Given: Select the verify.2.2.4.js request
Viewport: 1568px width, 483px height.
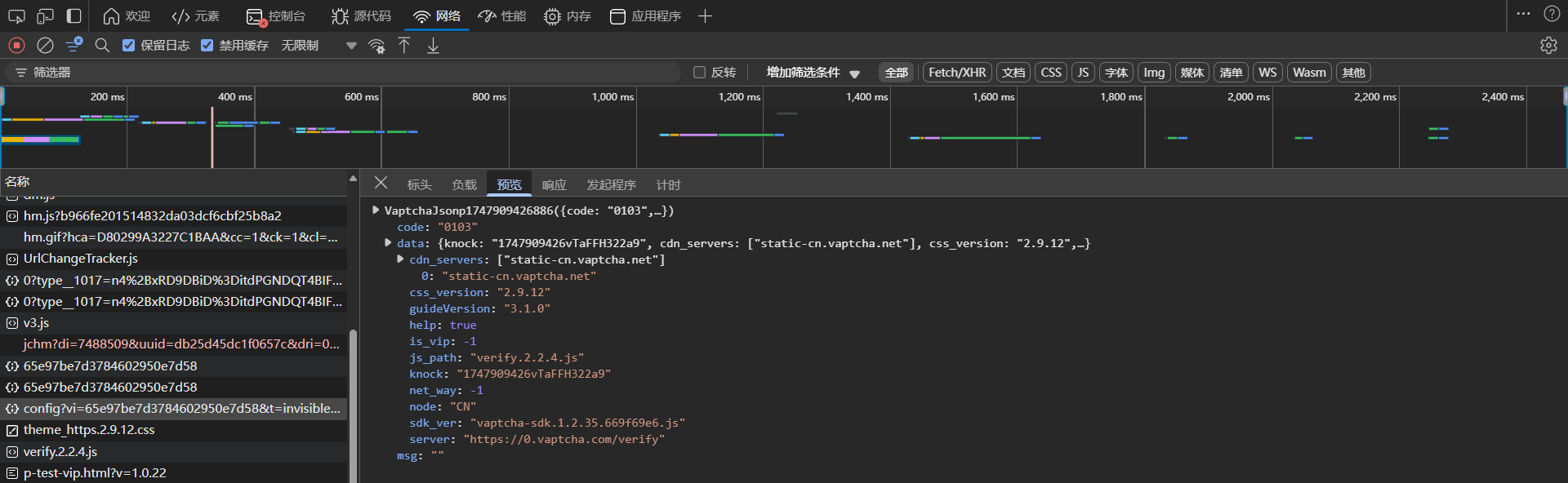Looking at the screenshot, I should [60, 451].
